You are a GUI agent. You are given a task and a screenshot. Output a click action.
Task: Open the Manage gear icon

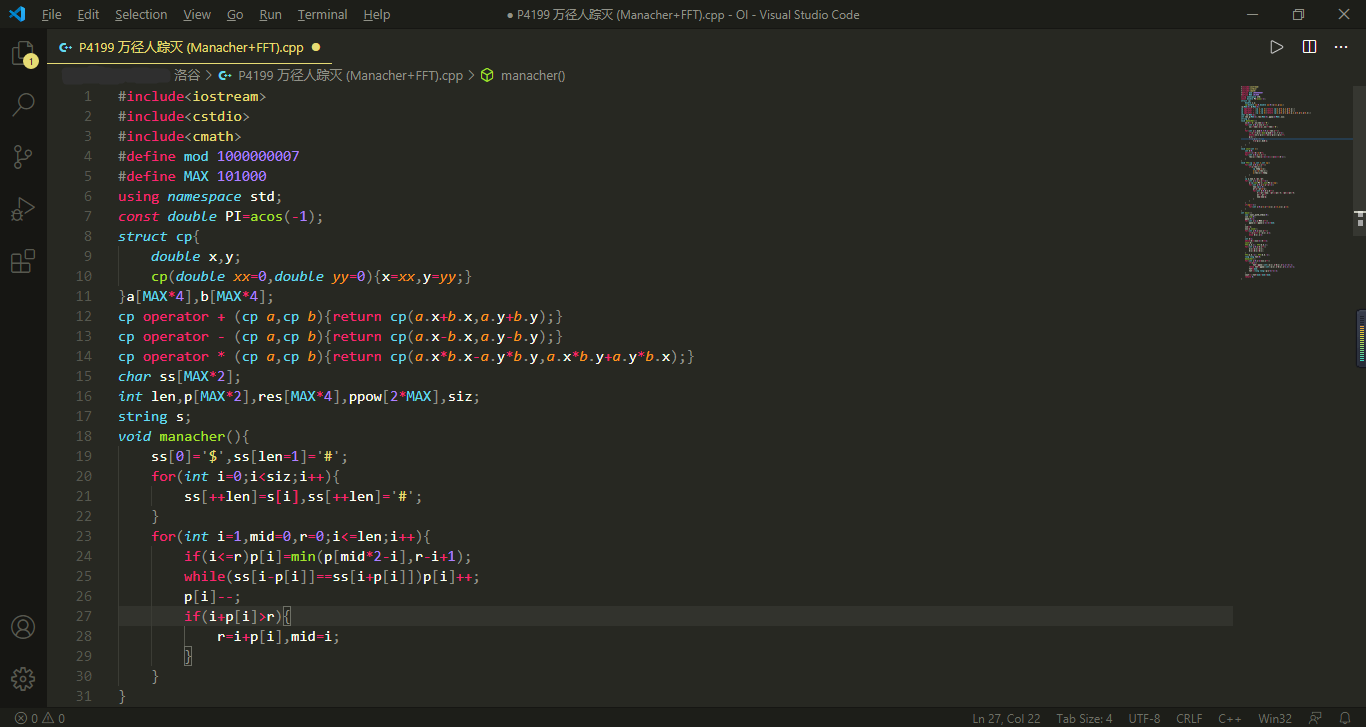pos(23,679)
